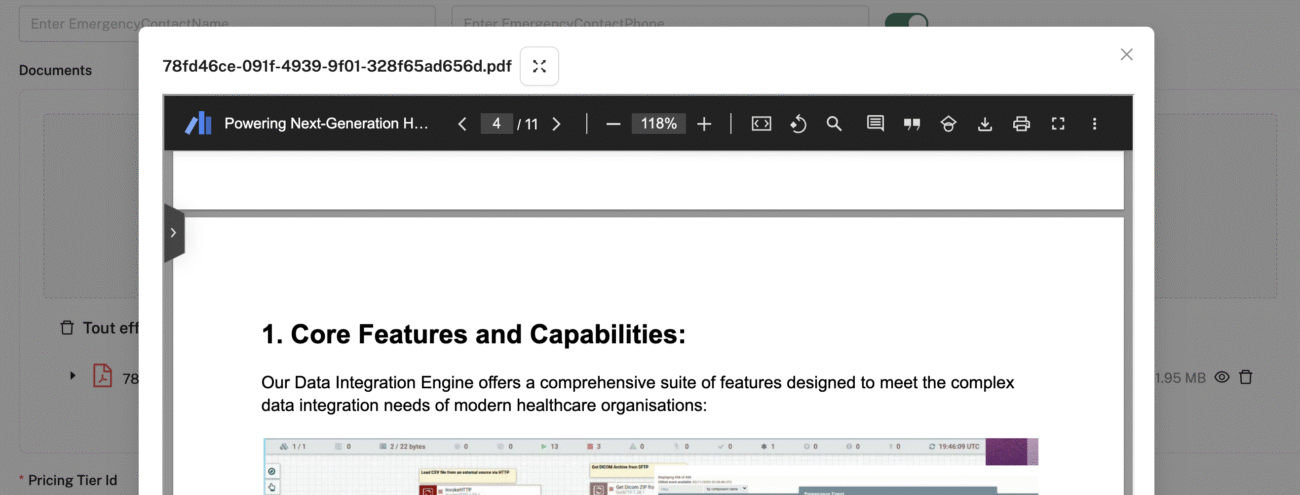The image size is (1300, 495).
Task: Click the embedded screenshot image in PDF
Action: pos(650,466)
